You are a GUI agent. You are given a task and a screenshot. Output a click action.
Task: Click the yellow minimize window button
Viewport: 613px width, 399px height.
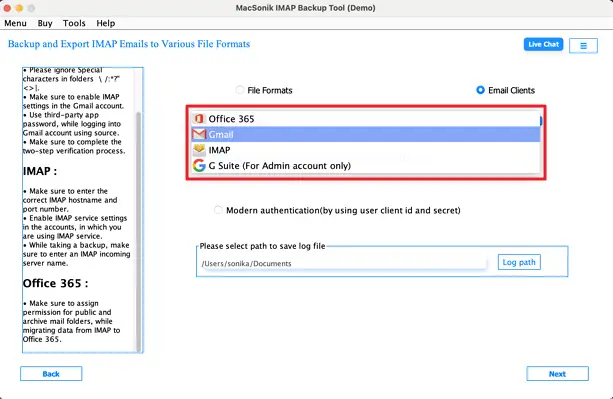(x=19, y=8)
